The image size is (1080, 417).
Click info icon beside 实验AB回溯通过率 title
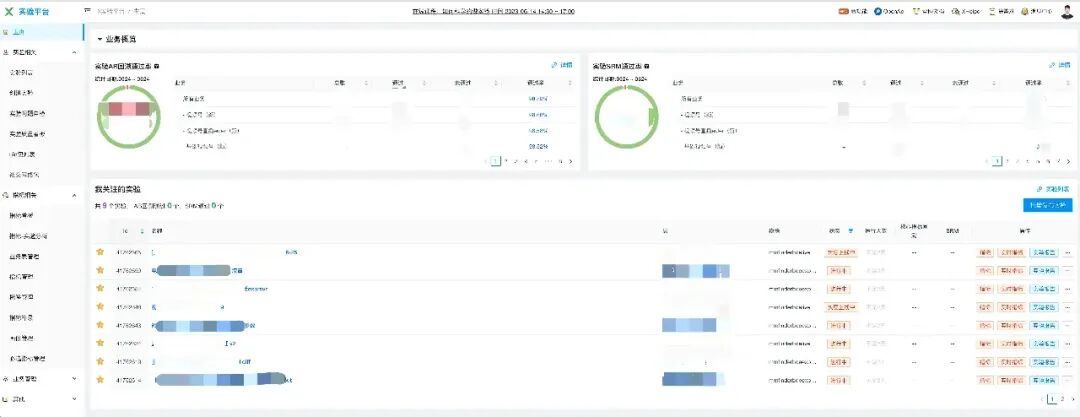pos(157,66)
